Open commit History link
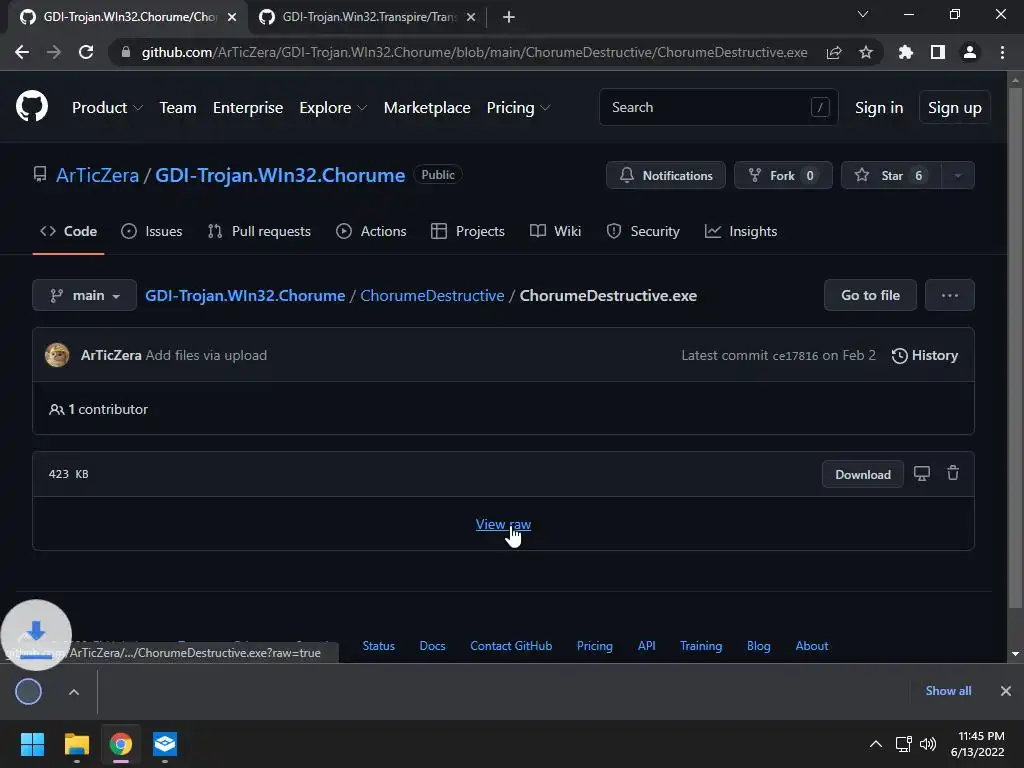This screenshot has height=768, width=1024. 925,355
